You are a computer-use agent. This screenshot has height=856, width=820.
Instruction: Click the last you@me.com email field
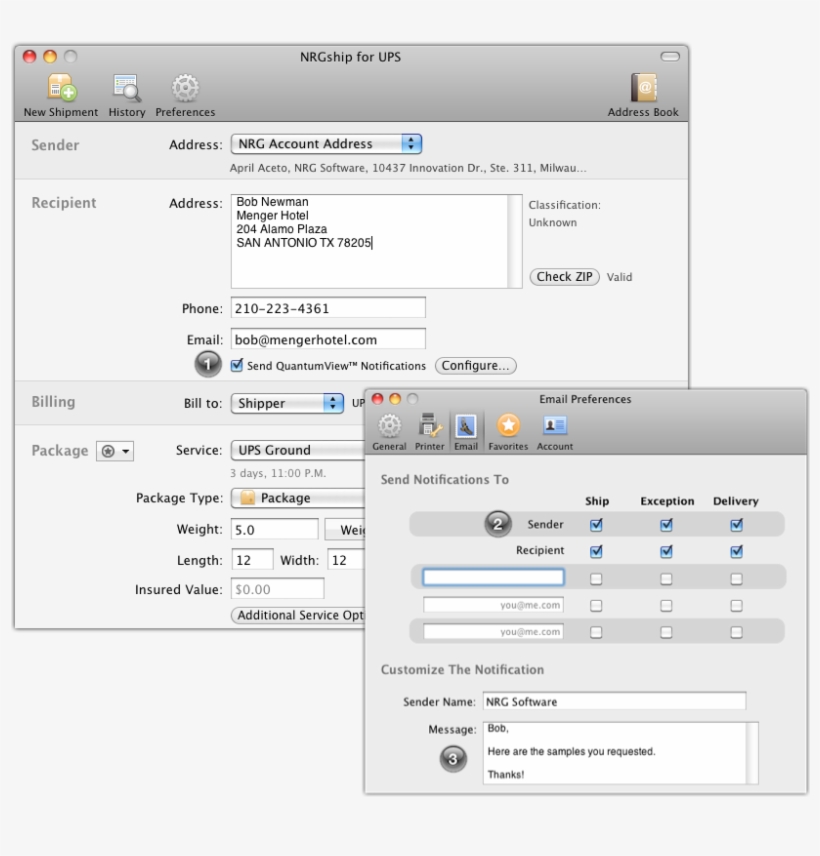coord(494,632)
